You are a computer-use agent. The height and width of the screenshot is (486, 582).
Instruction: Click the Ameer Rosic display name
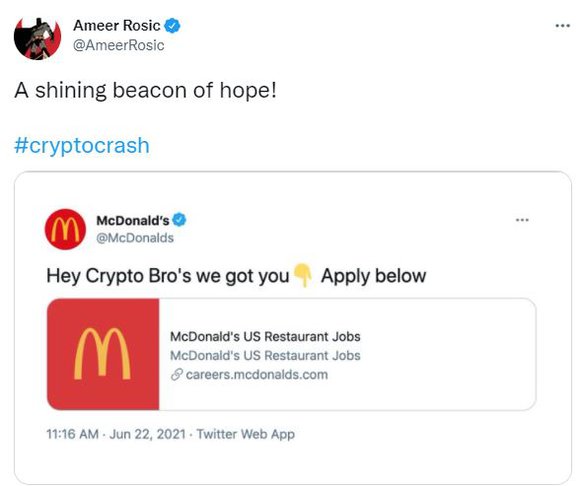tap(117, 26)
